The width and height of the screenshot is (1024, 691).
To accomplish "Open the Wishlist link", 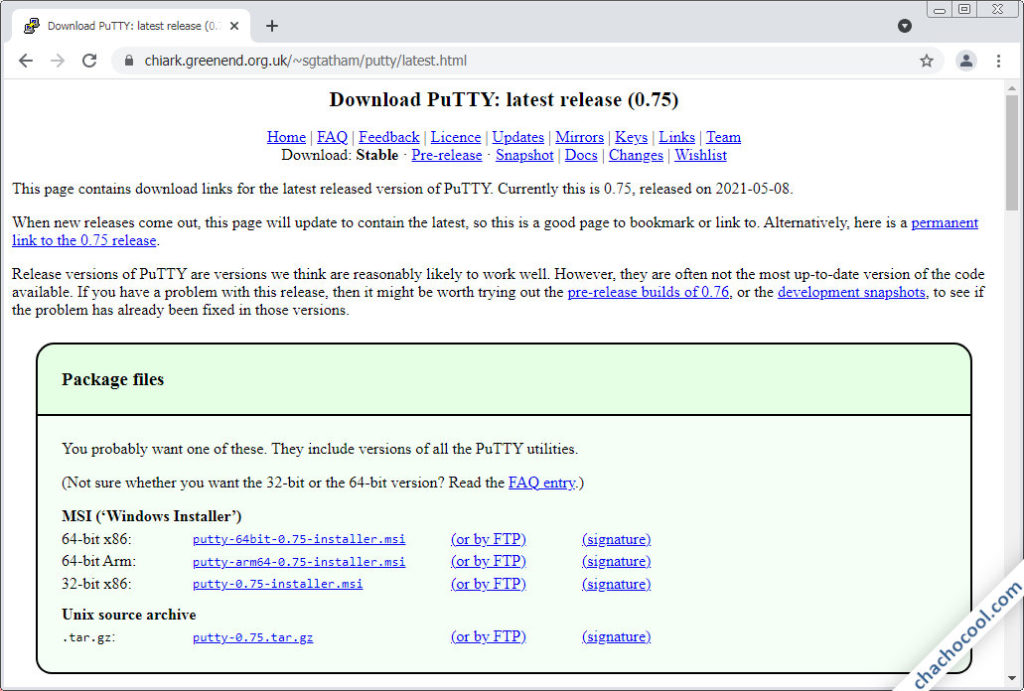I will 700,155.
